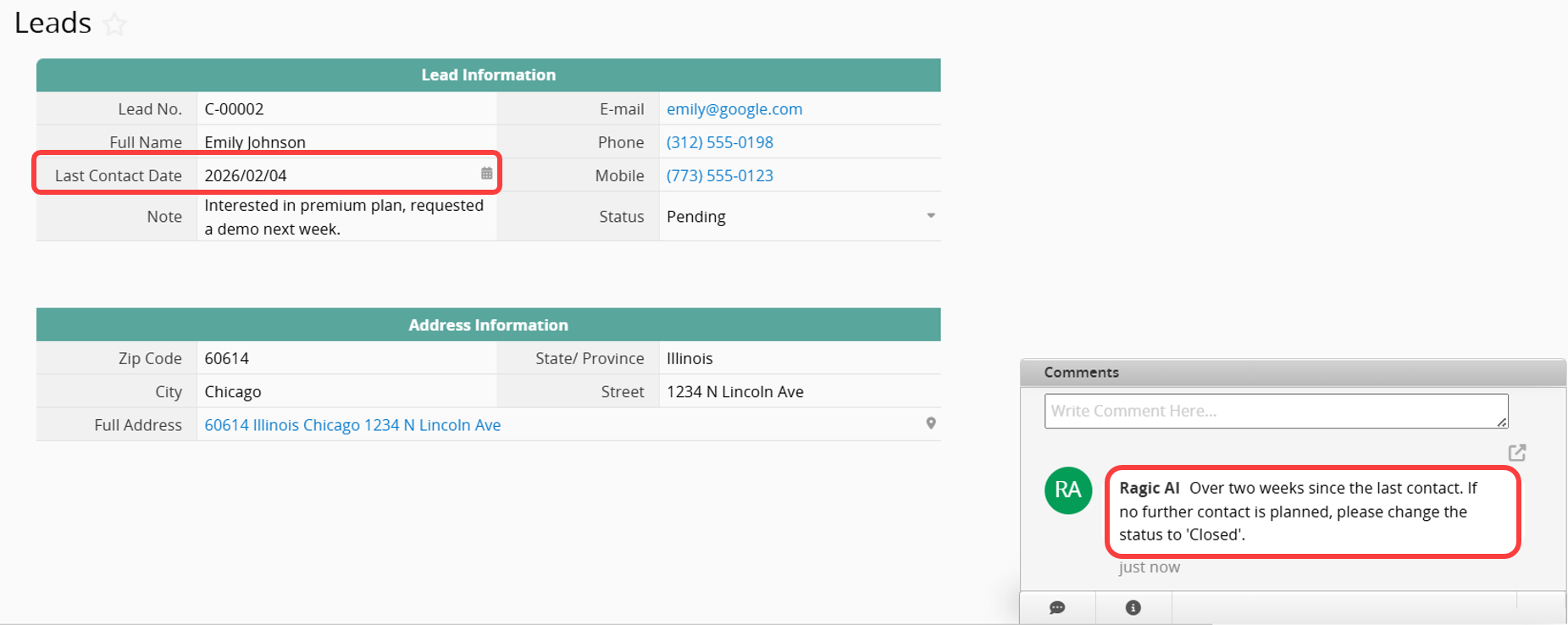Click the Last Contact Date value 2026/02/04

[246, 175]
